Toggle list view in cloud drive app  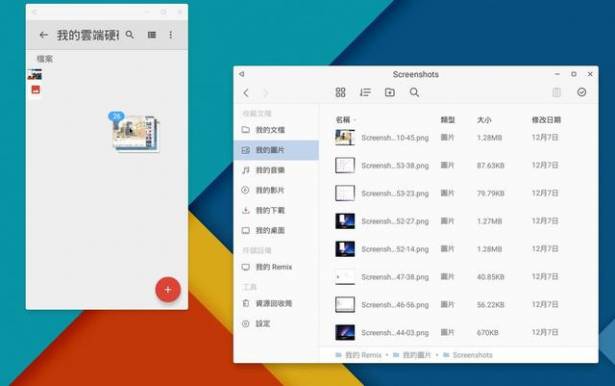click(x=152, y=35)
